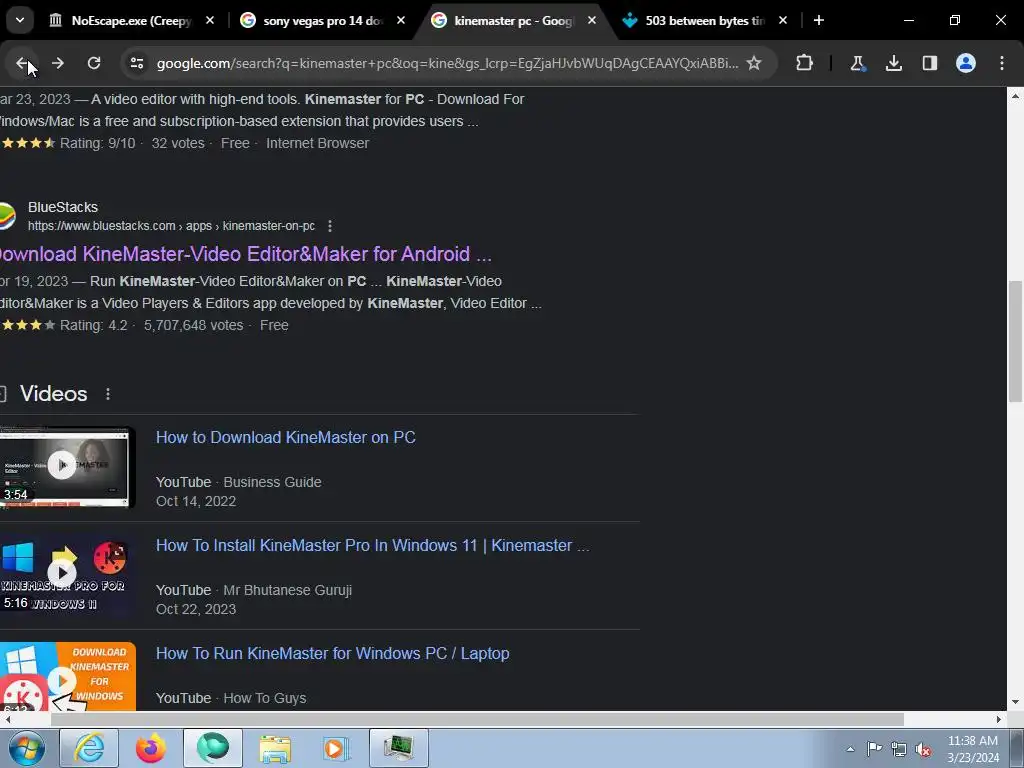Open the Chrome three-dot menu
This screenshot has height=768, width=1024.
click(1002, 63)
